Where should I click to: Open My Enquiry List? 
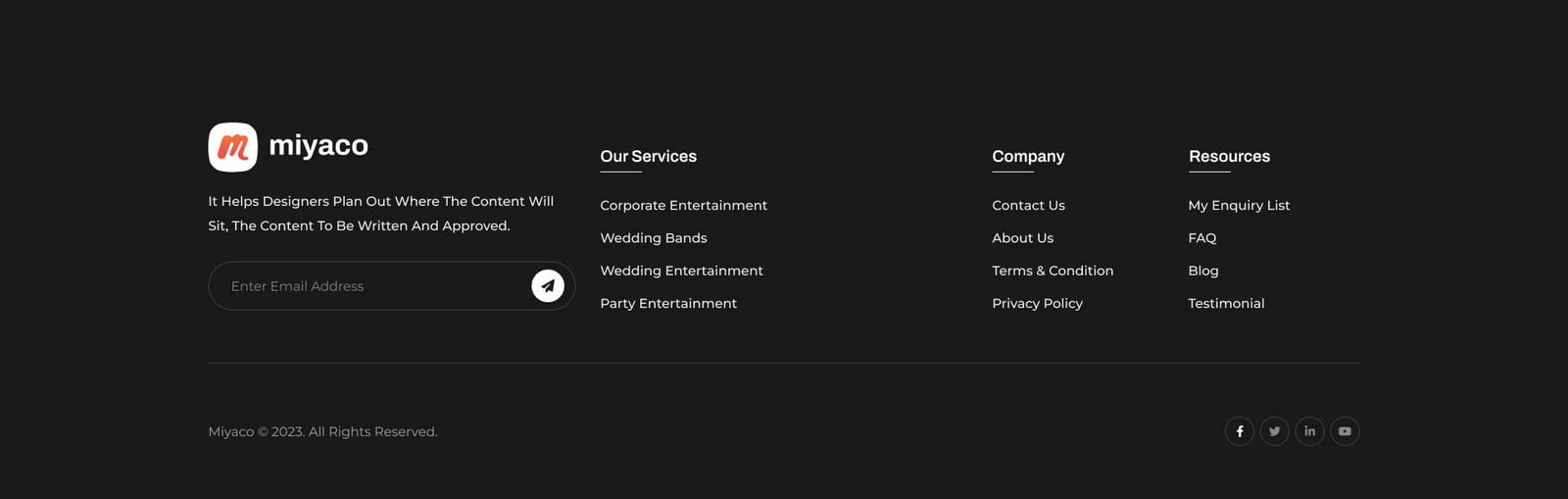(1239, 205)
